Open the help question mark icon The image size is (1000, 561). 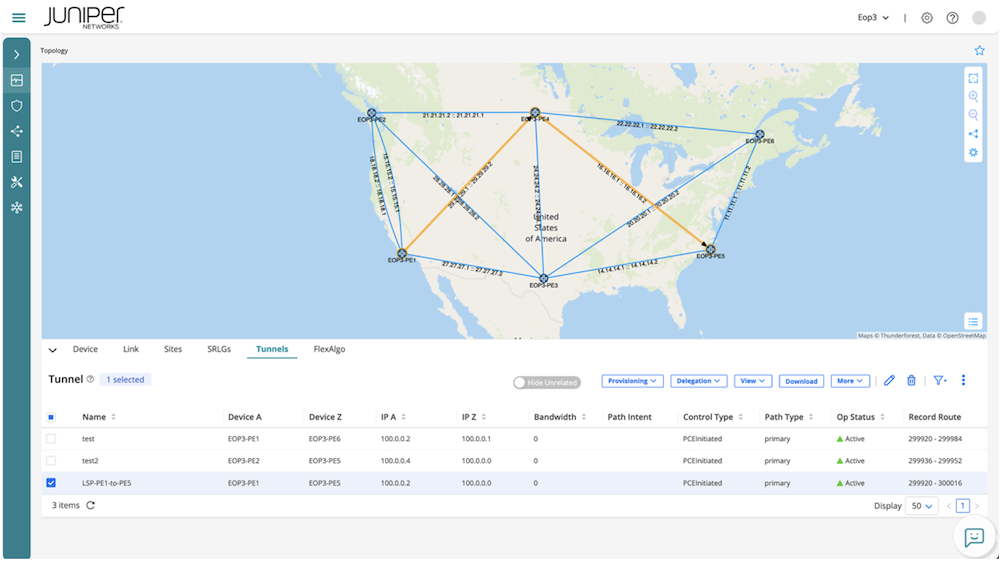pyautogui.click(x=952, y=18)
